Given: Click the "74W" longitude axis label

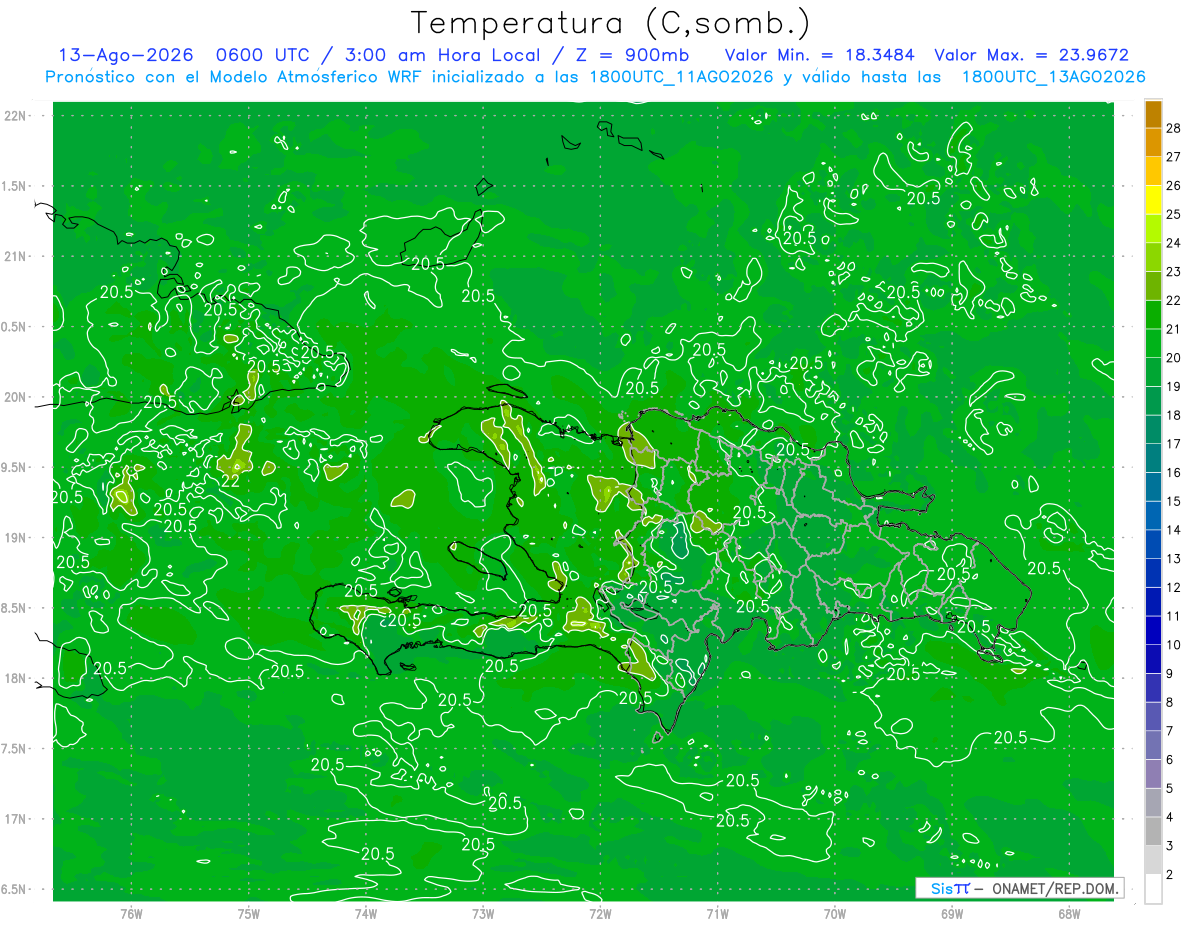Looking at the screenshot, I should pos(366,913).
